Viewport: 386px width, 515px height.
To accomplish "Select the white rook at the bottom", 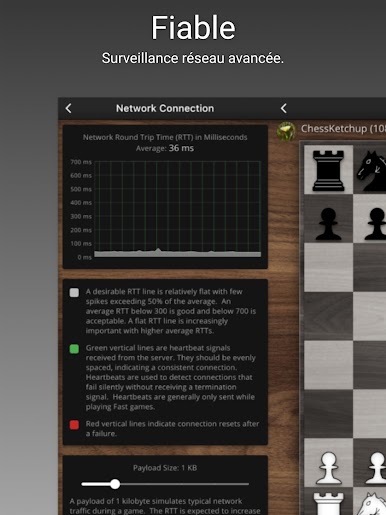I will tap(328, 503).
